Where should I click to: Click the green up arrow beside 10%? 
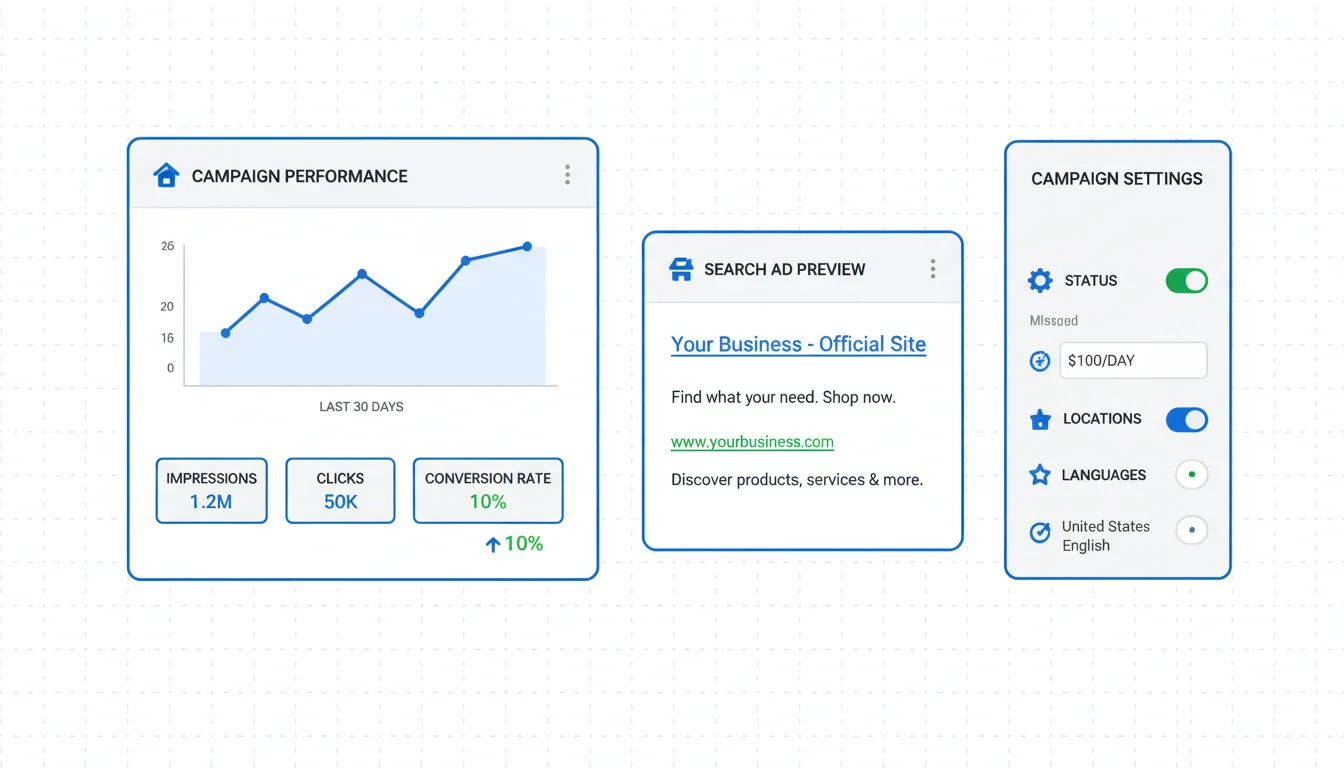click(x=492, y=545)
